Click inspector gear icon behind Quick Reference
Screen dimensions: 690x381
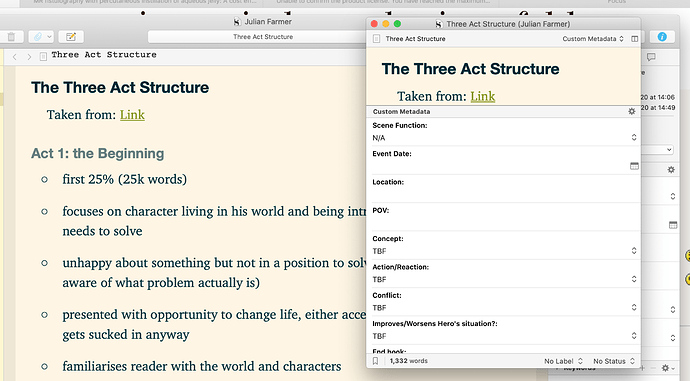pyautogui.click(x=671, y=169)
